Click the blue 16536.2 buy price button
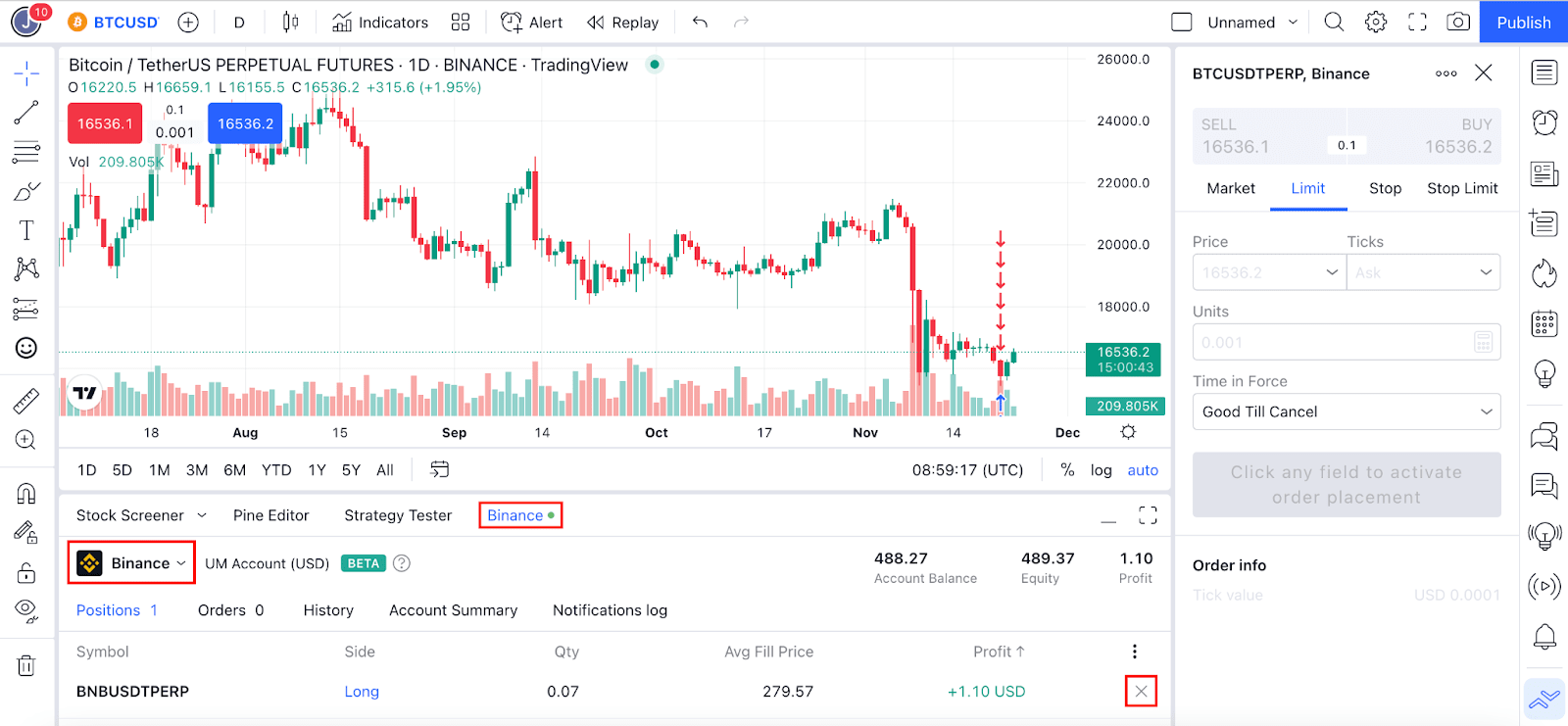Viewport: 1568px width, 726px height. (x=245, y=123)
